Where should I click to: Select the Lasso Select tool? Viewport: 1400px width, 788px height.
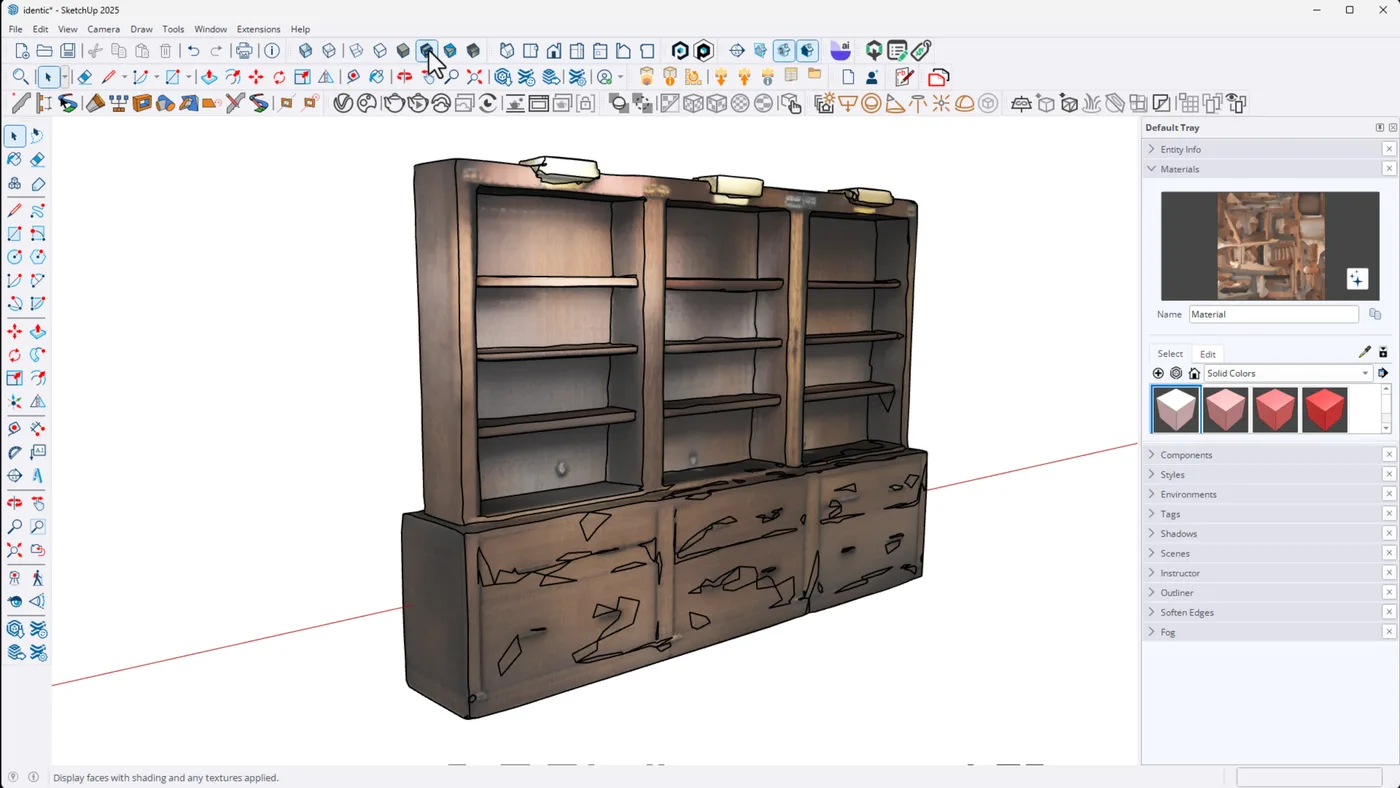coord(37,136)
